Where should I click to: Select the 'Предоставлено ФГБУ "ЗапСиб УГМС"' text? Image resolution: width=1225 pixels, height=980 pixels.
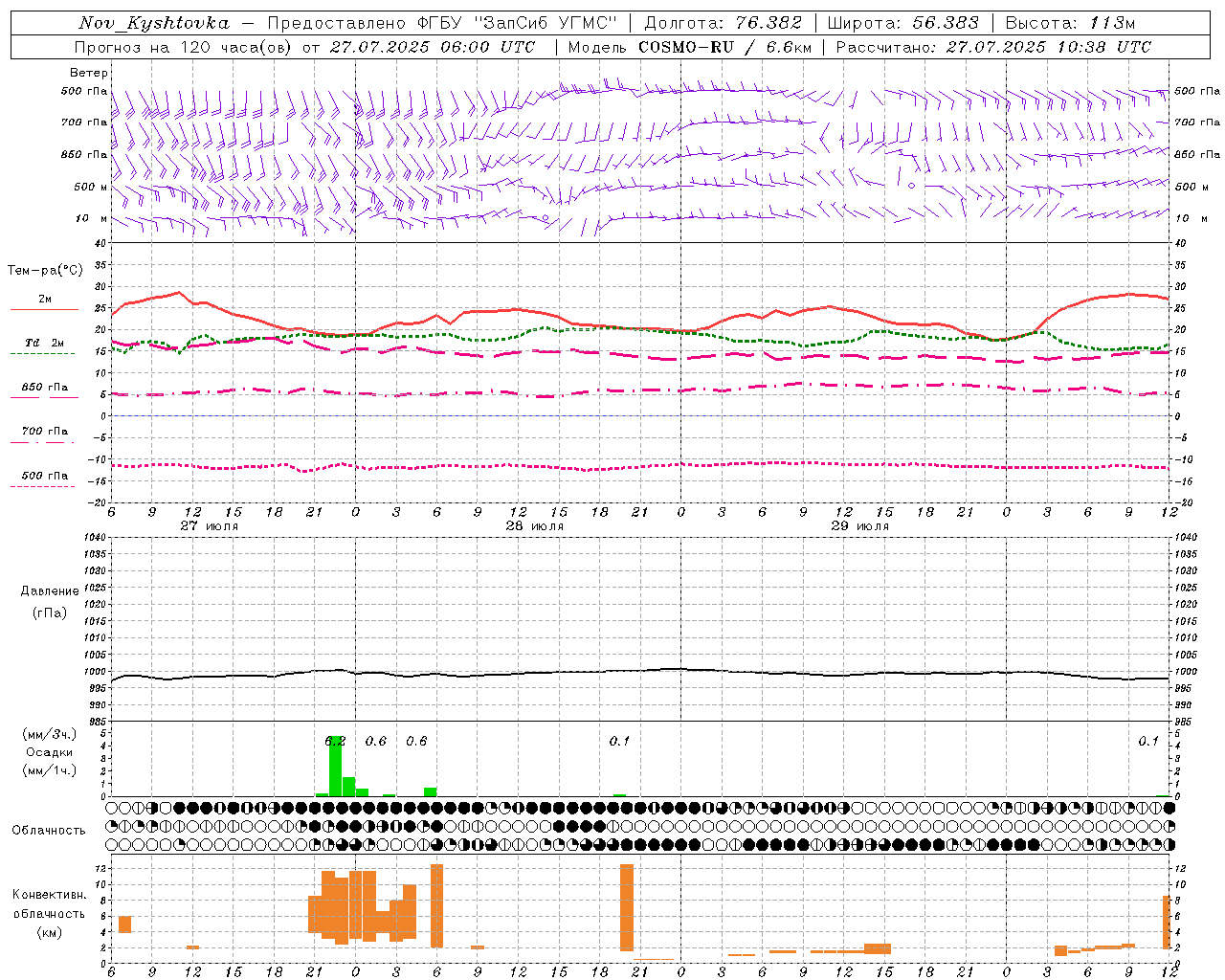pos(442,23)
